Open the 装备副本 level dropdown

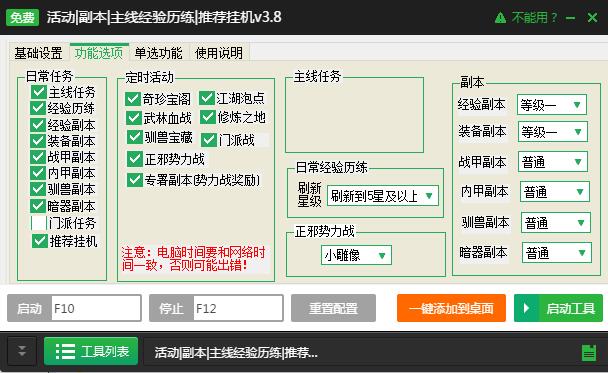click(552, 132)
